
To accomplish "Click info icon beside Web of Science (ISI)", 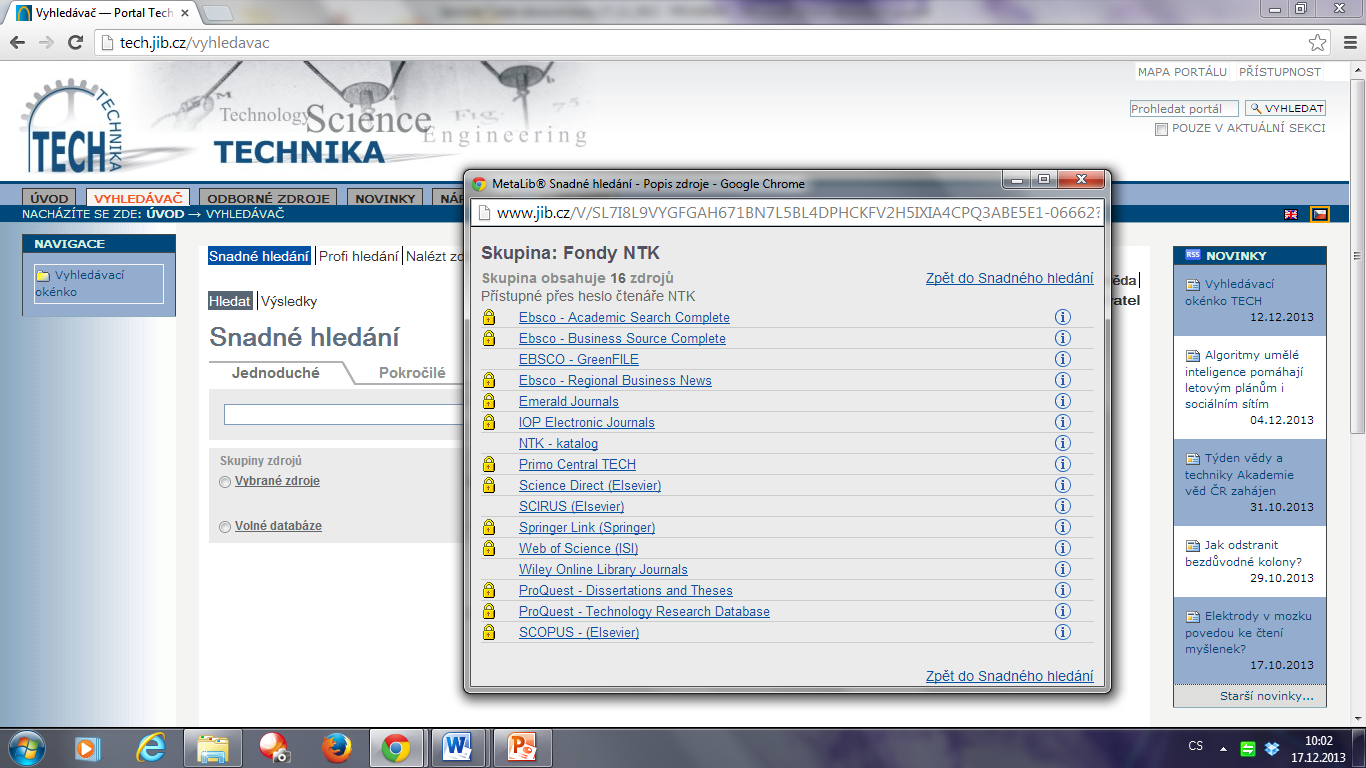I will click(x=1062, y=548).
